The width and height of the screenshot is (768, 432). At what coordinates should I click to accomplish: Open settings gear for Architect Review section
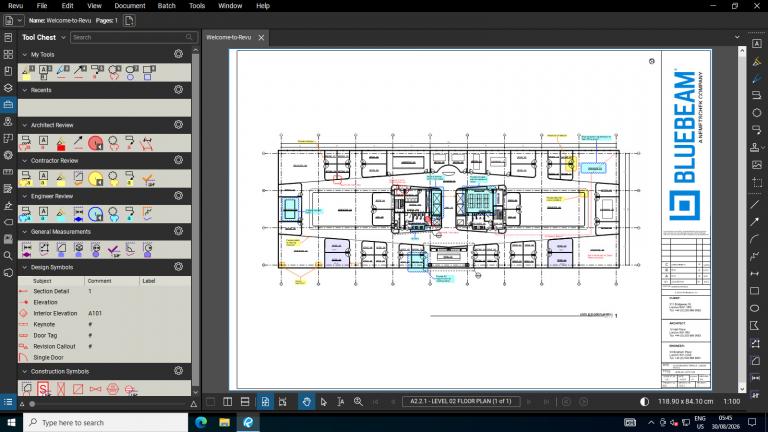coord(179,125)
